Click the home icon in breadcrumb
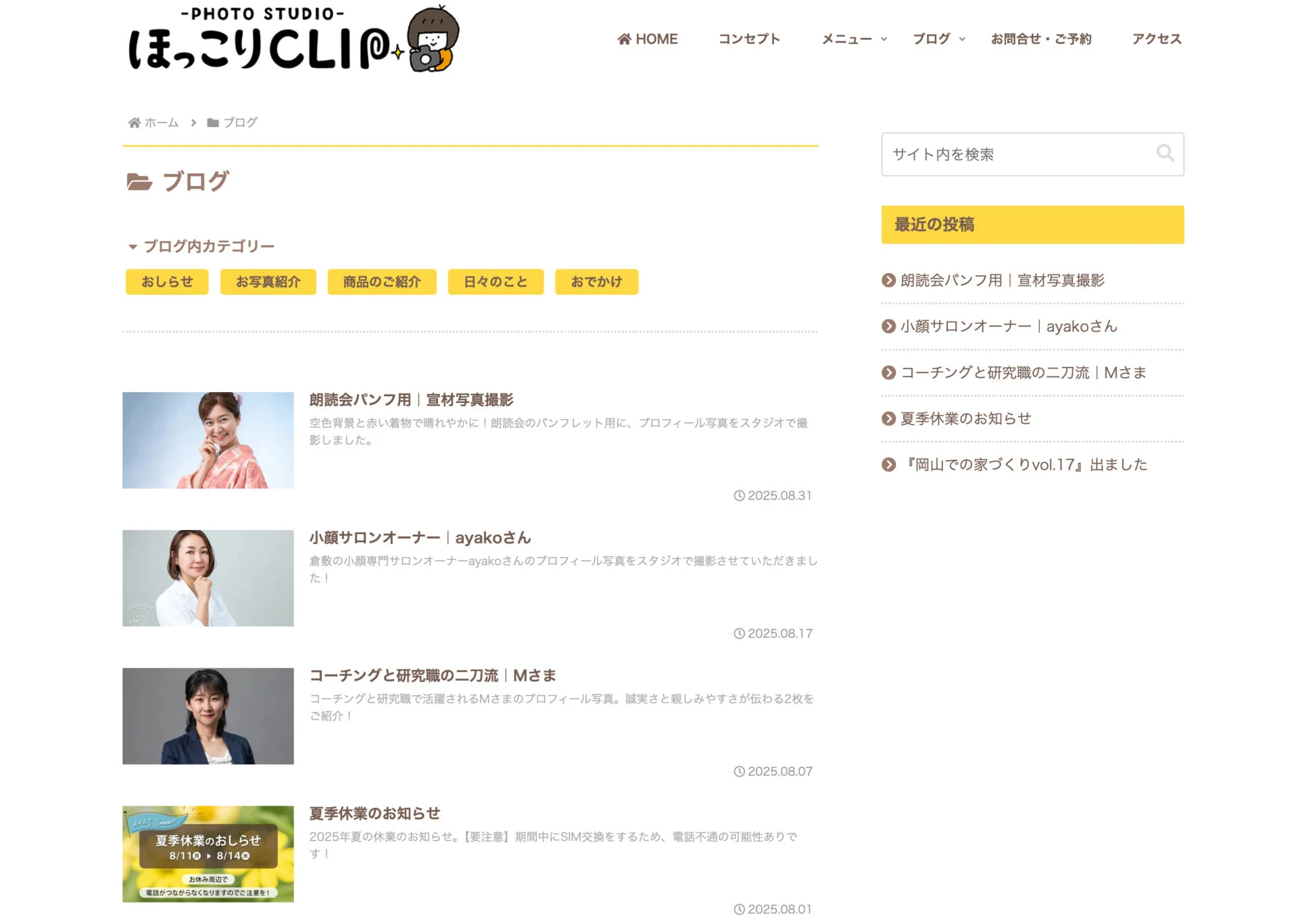 coord(135,122)
